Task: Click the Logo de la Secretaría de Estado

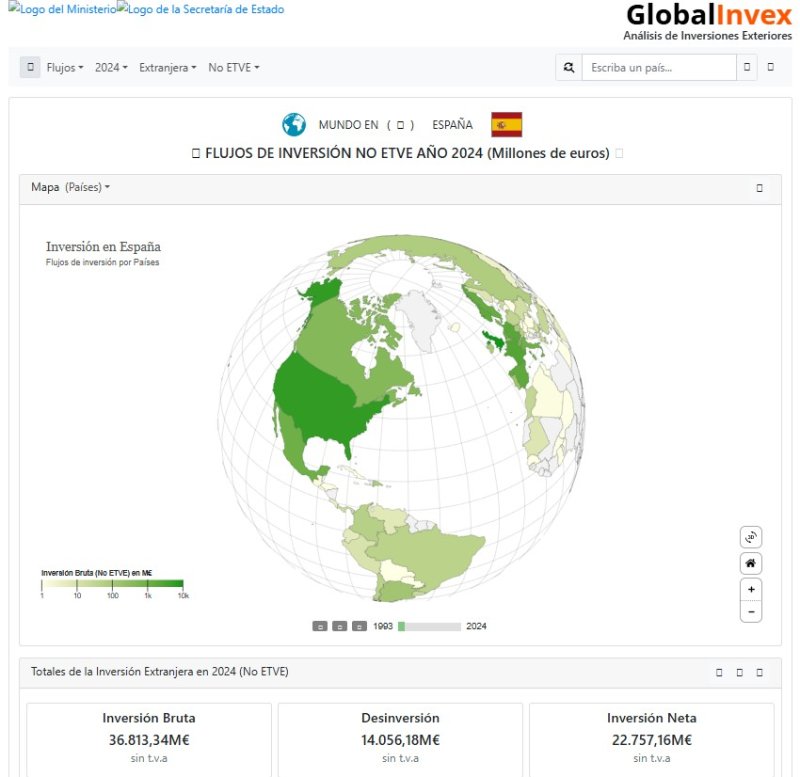Action: coord(200,9)
